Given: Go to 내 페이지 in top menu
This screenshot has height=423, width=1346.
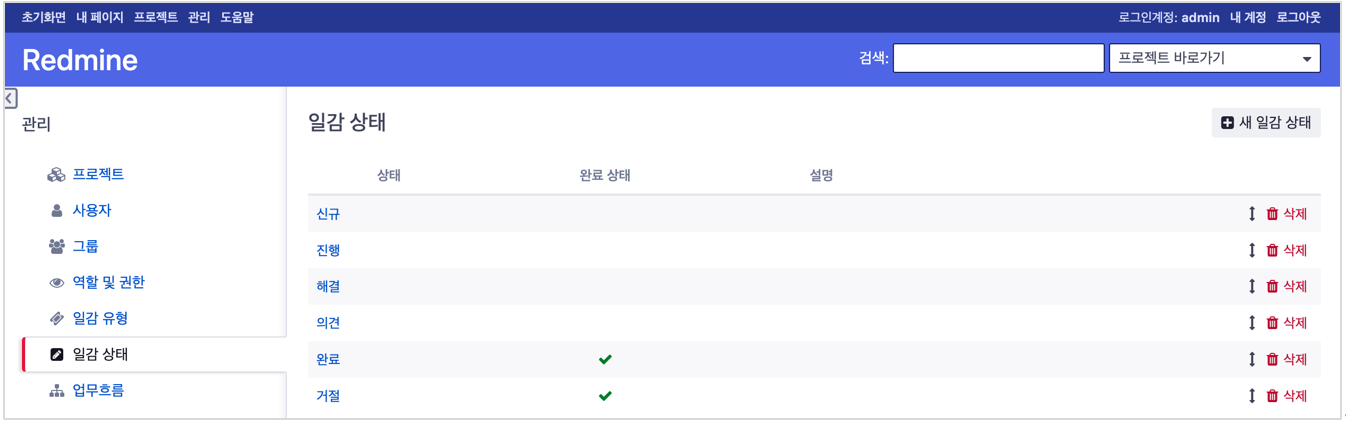Looking at the screenshot, I should 100,17.
